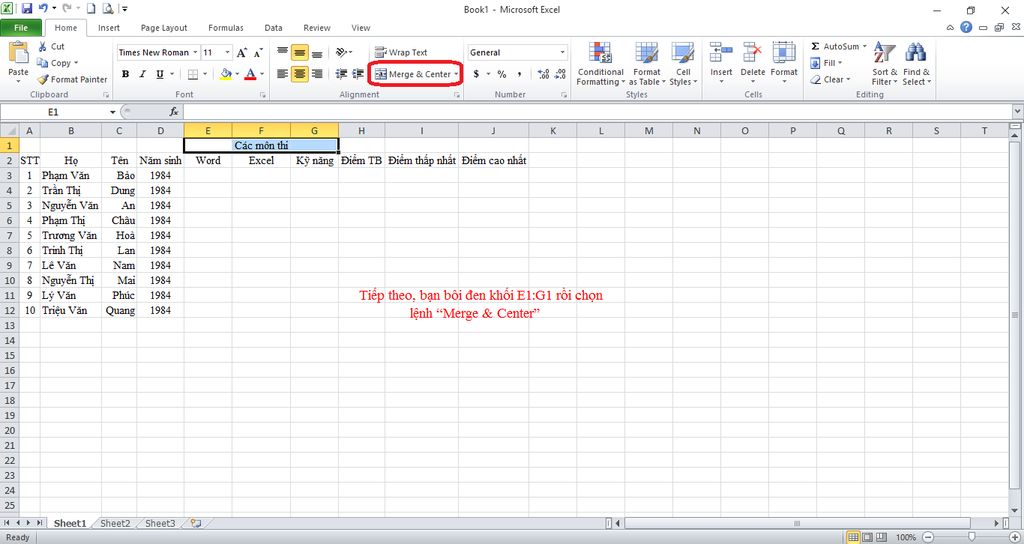Open the Sheet2 worksheet tab

coord(116,523)
